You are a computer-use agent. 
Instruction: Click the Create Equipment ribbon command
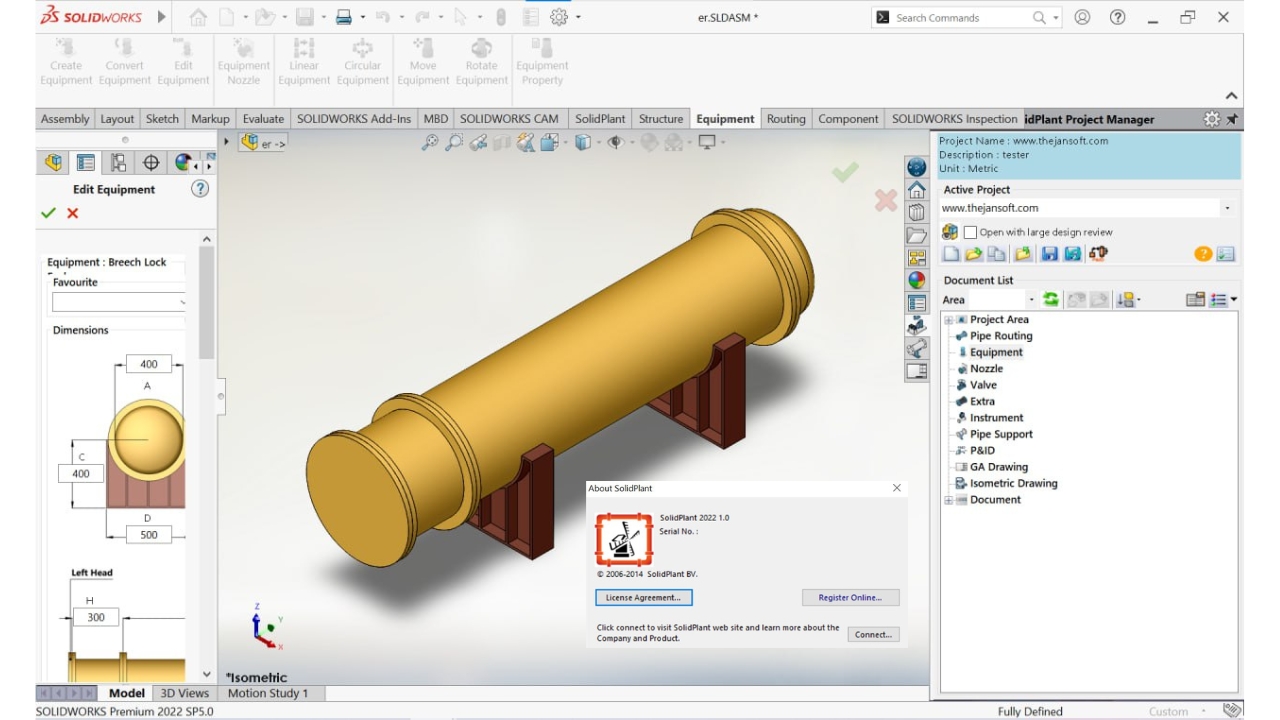pos(66,62)
